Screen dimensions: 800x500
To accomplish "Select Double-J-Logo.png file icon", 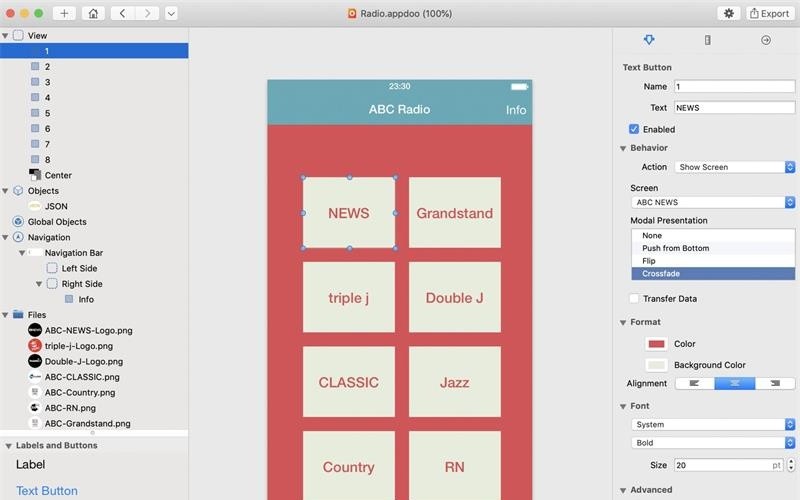I will (x=35, y=361).
